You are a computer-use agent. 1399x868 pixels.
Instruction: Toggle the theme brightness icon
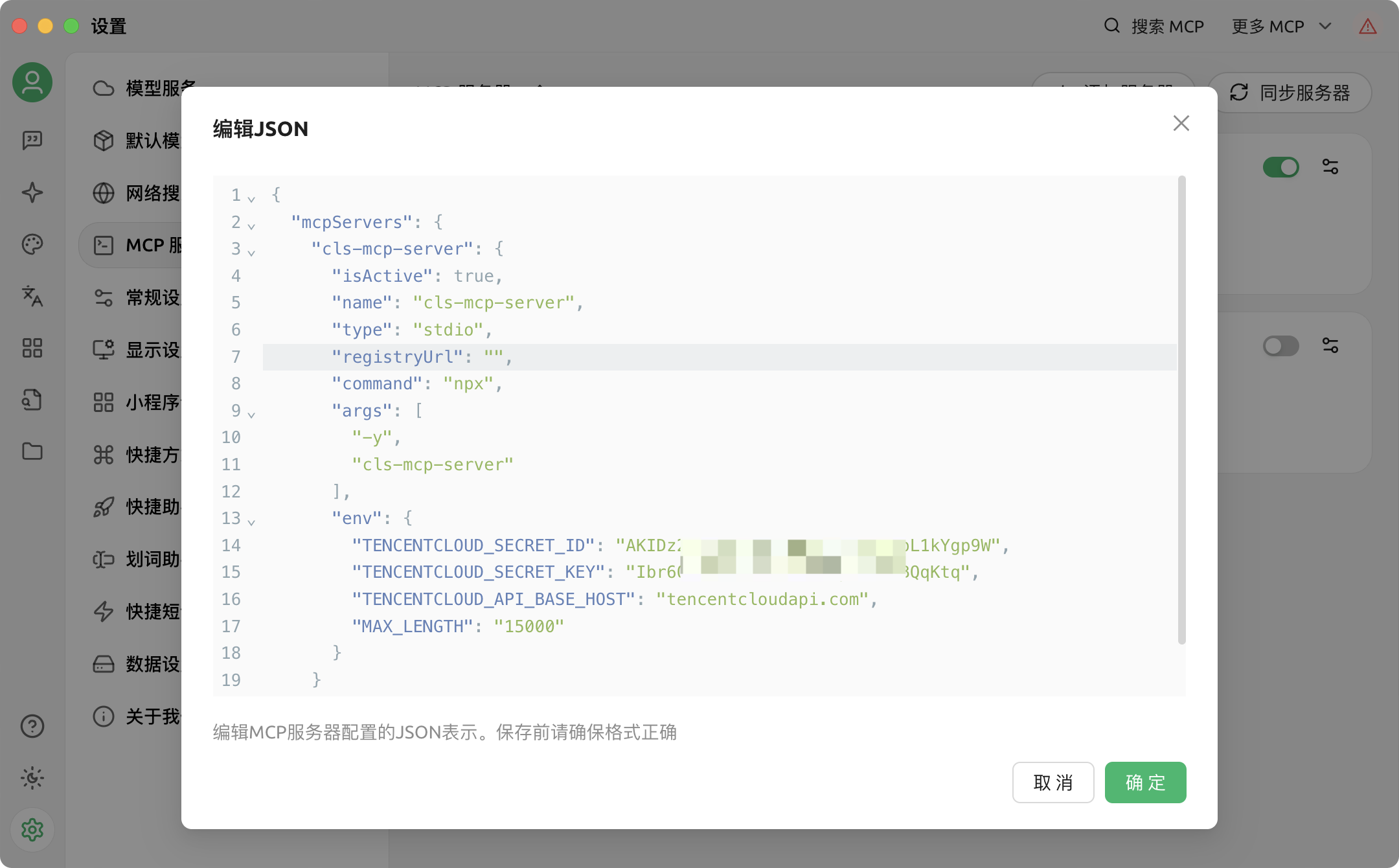pyautogui.click(x=32, y=778)
